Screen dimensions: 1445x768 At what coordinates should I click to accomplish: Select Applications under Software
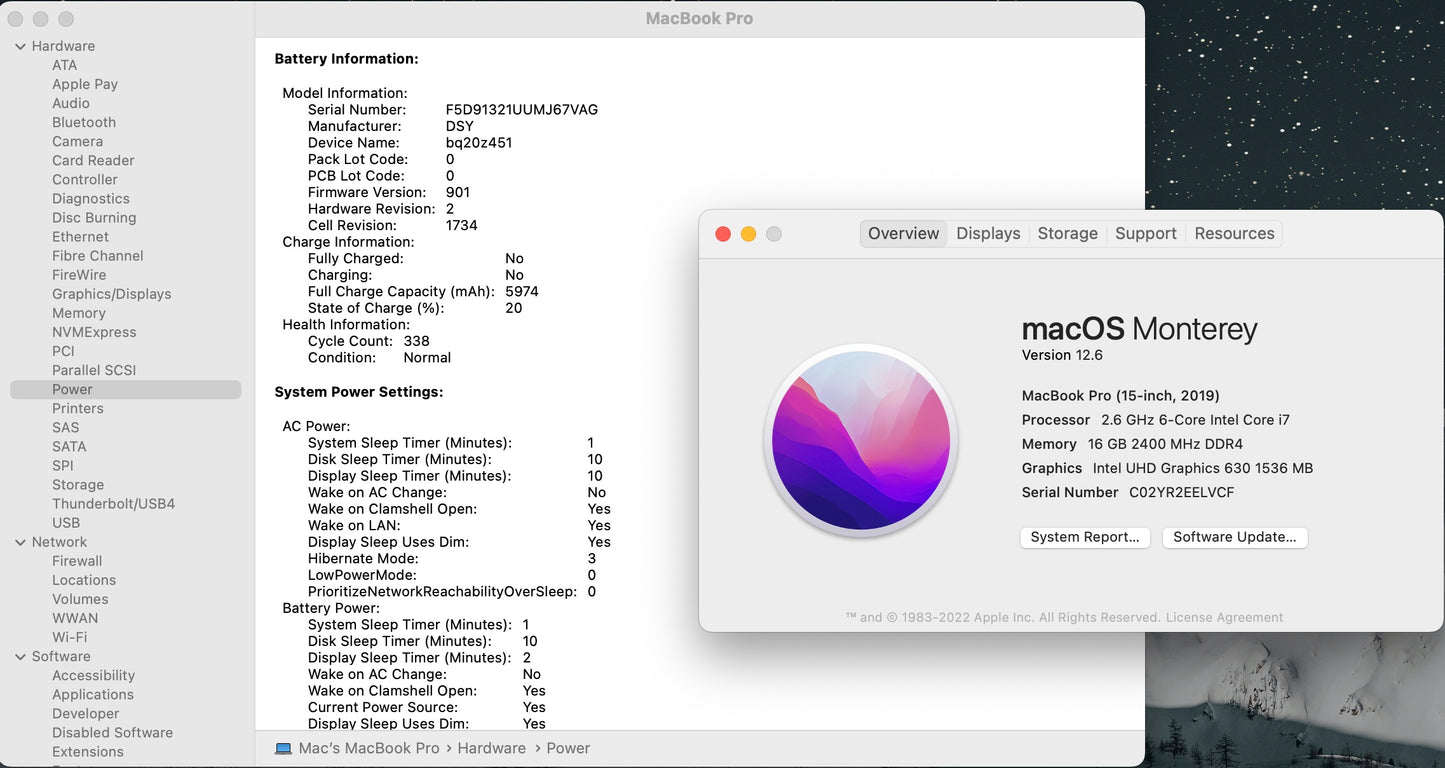pyautogui.click(x=93, y=694)
